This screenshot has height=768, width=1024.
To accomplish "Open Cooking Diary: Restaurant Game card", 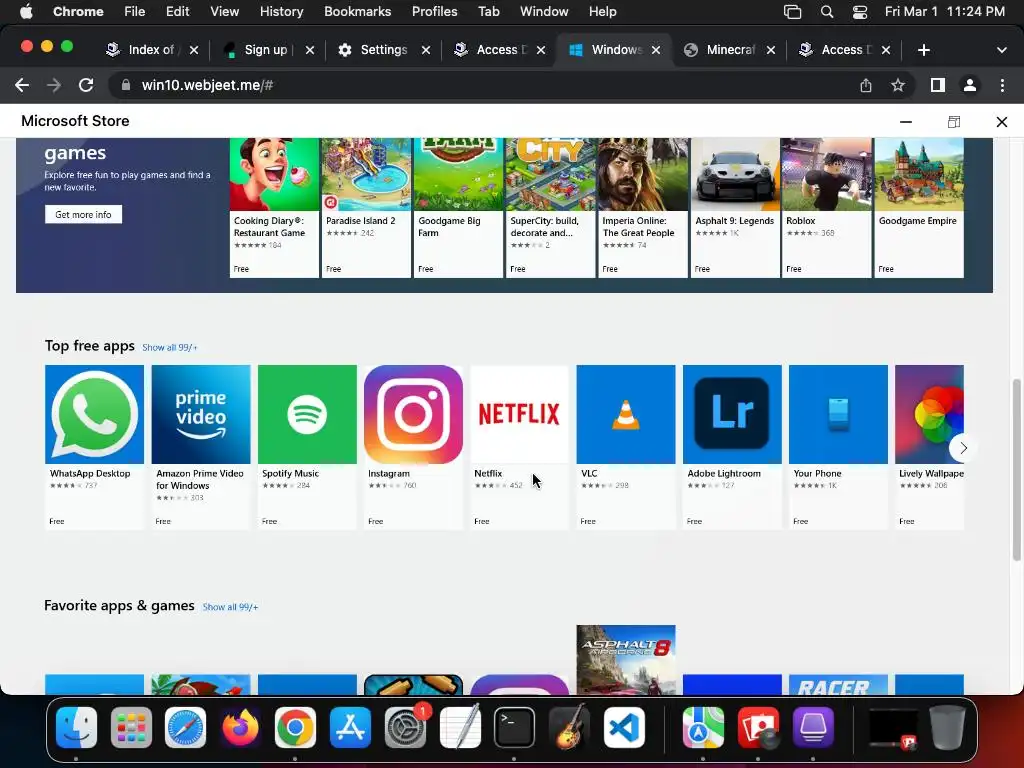I will (x=274, y=208).
